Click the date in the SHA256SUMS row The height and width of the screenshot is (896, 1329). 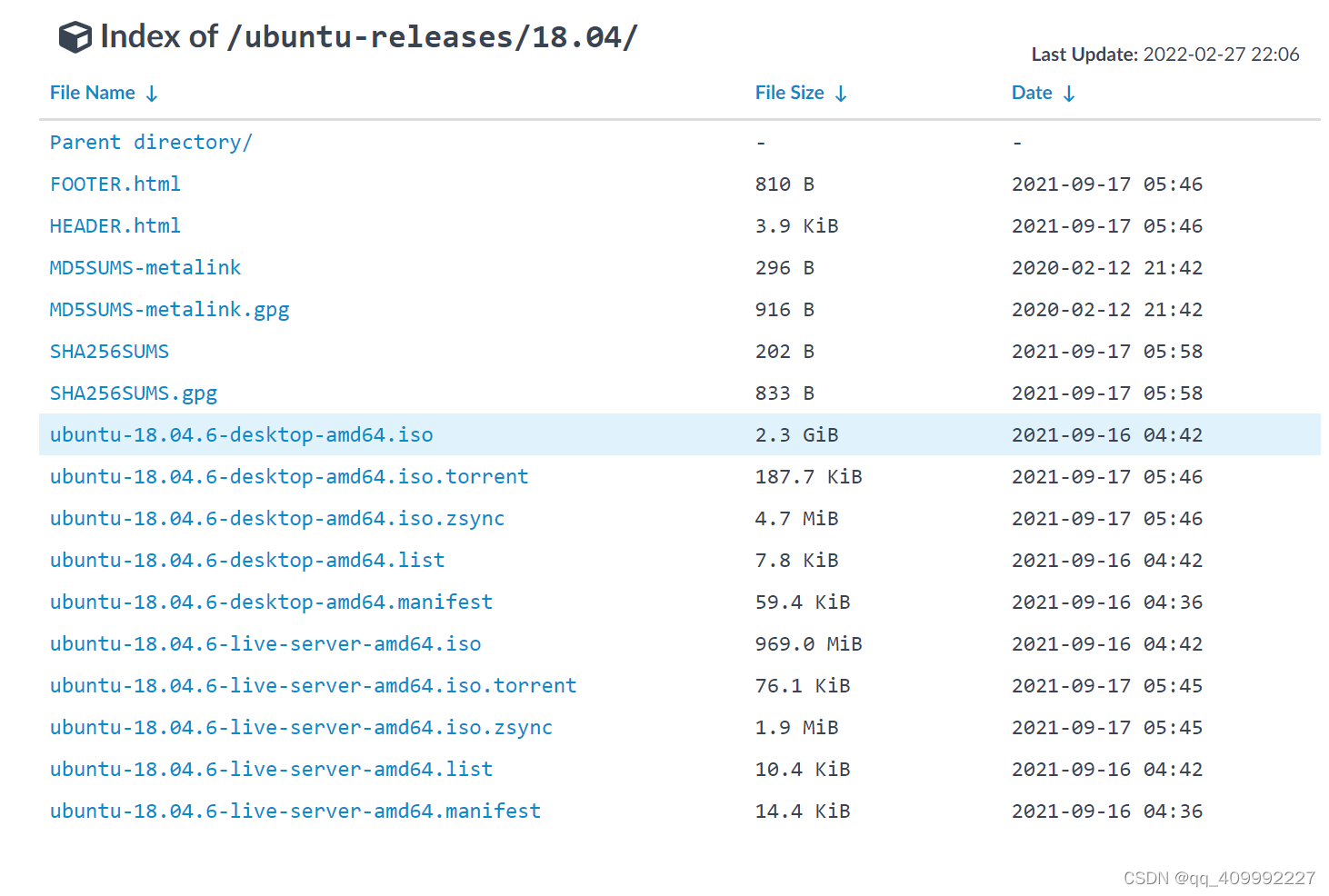click(x=1107, y=352)
